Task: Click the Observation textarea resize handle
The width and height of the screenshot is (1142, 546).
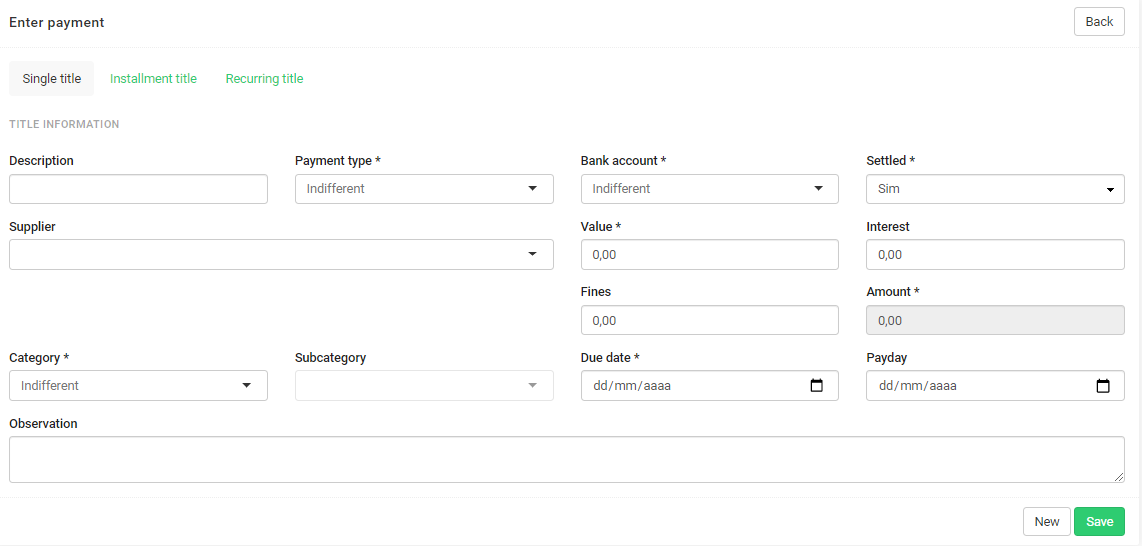Action: 1119,477
